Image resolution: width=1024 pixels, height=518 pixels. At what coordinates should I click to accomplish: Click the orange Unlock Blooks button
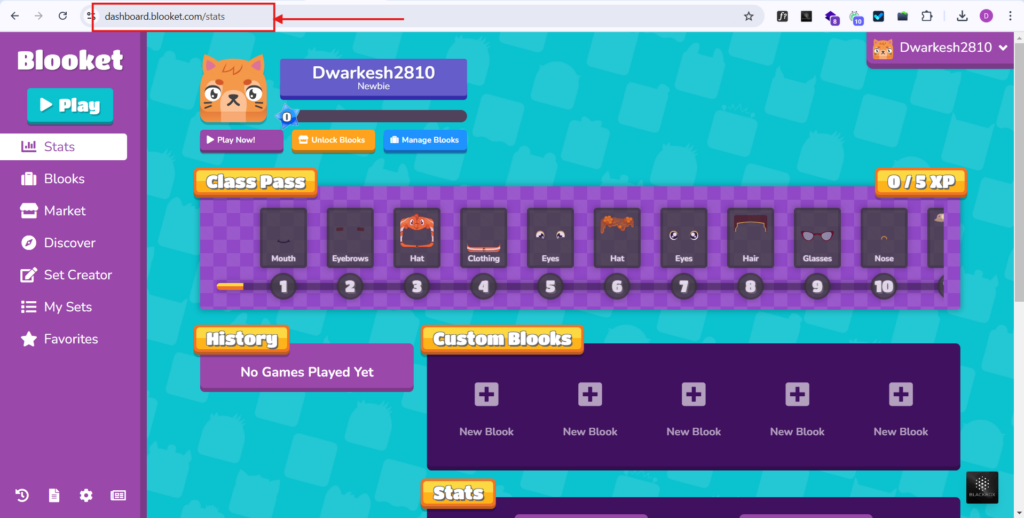click(333, 140)
